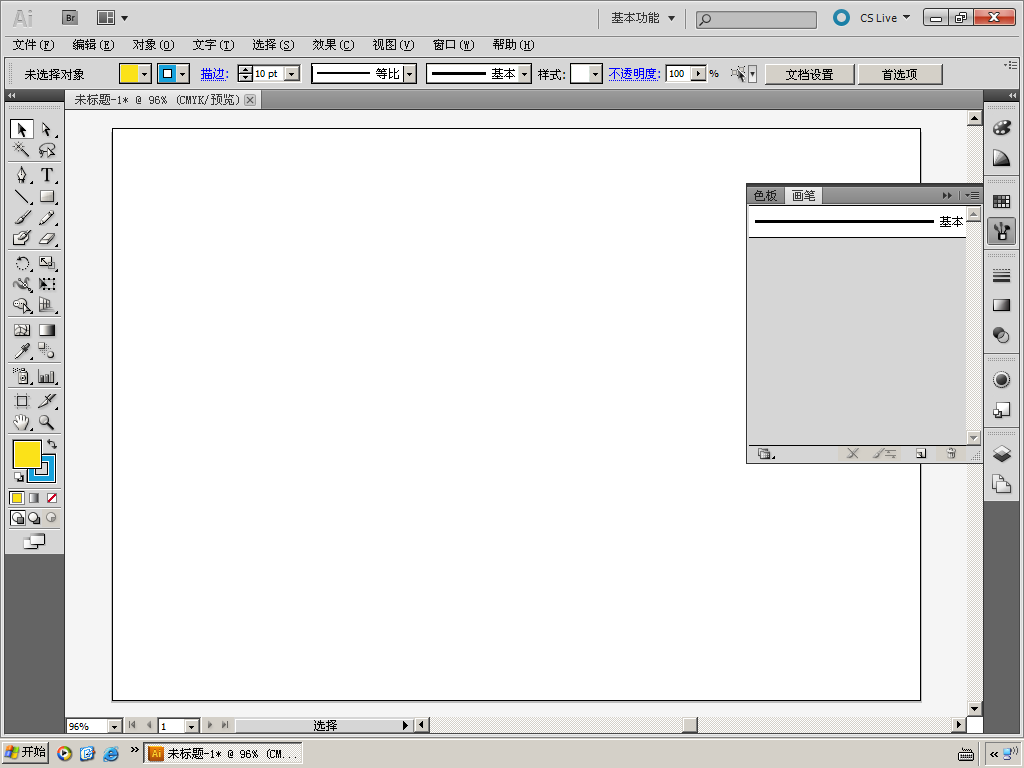Viewport: 1024px width, 768px height.
Task: Select the Line Segment tool
Action: click(22, 196)
